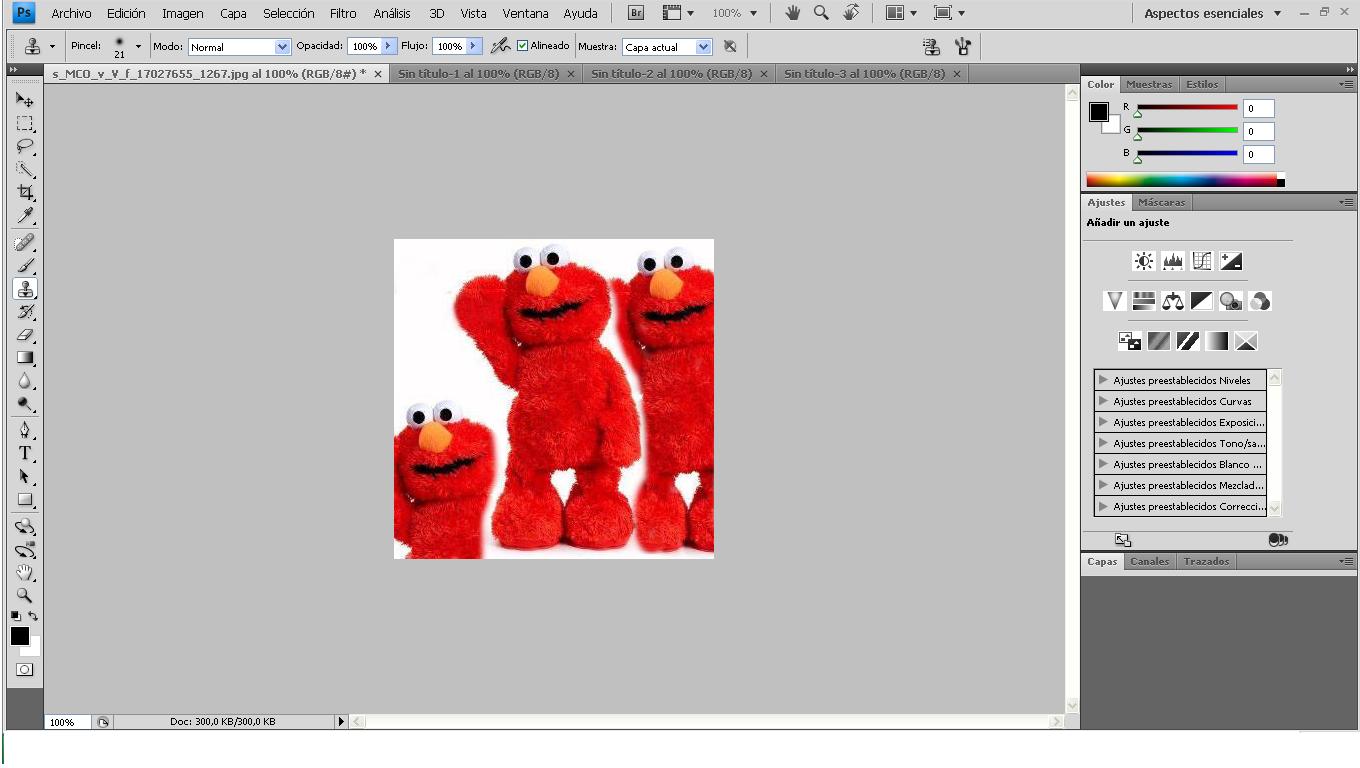This screenshot has height=768, width=1360.
Task: Add a Levels adjustment
Action: click(x=1173, y=261)
